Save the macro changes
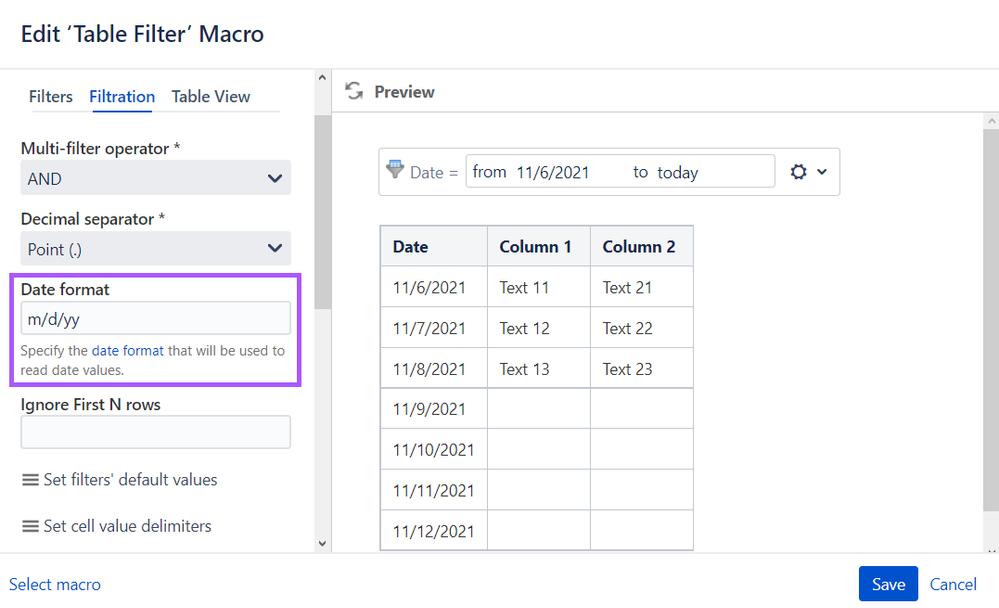Screen dimensions: 999x608 point(887,584)
